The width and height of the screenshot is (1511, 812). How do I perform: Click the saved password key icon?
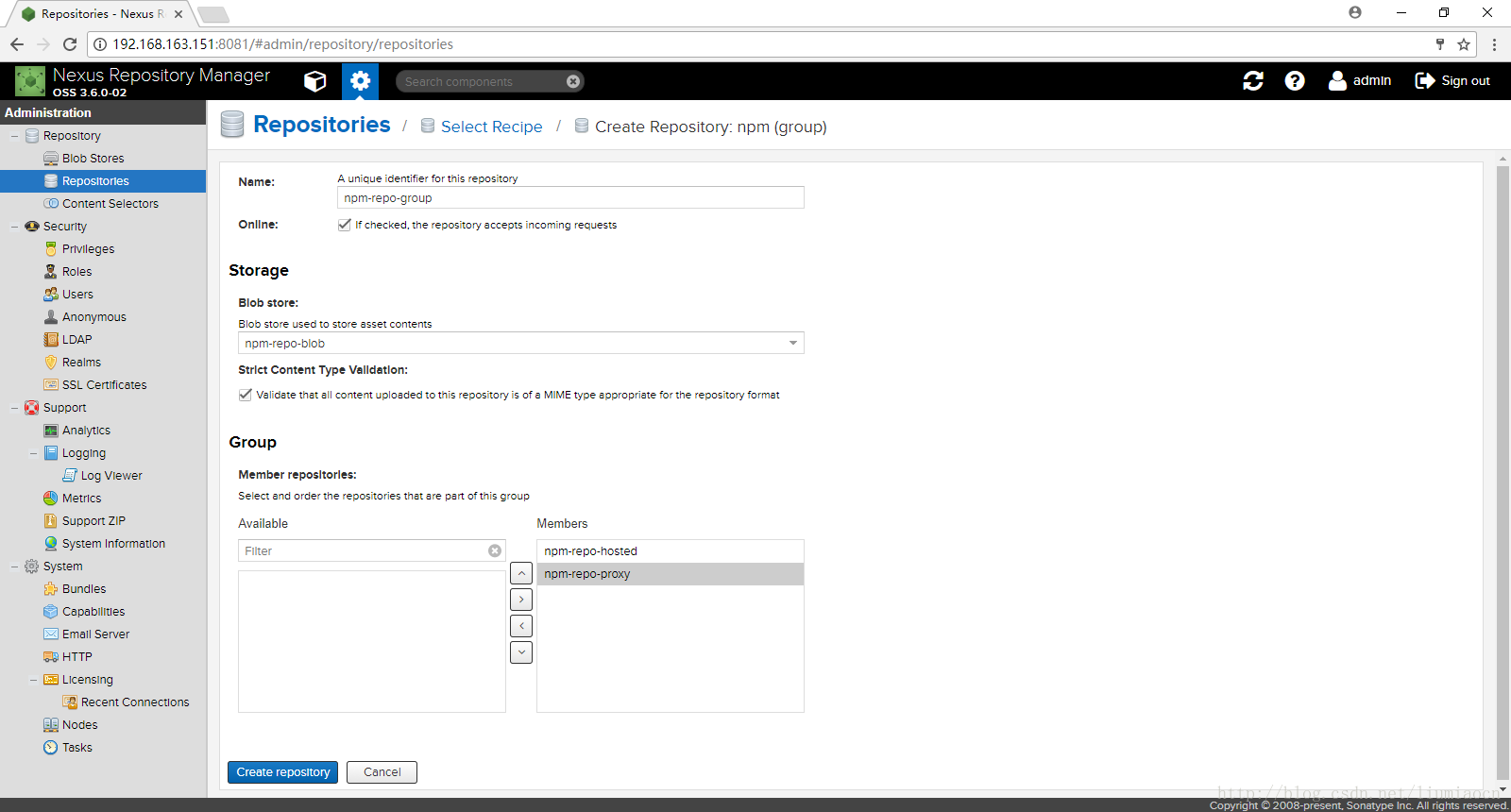(x=1440, y=44)
